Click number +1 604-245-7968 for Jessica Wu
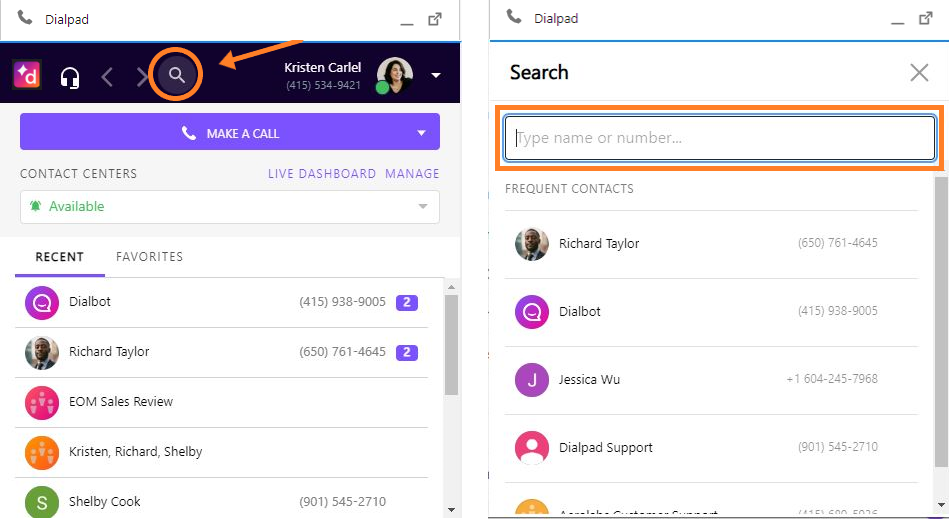 pyautogui.click(x=832, y=379)
